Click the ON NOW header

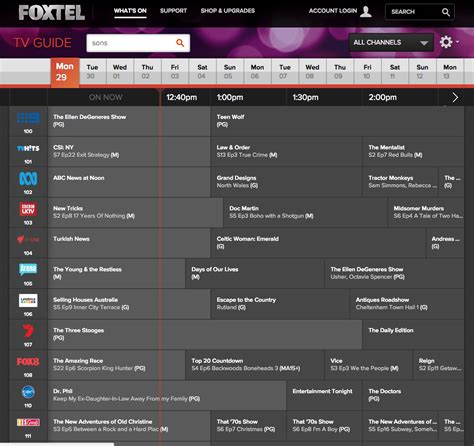click(105, 97)
